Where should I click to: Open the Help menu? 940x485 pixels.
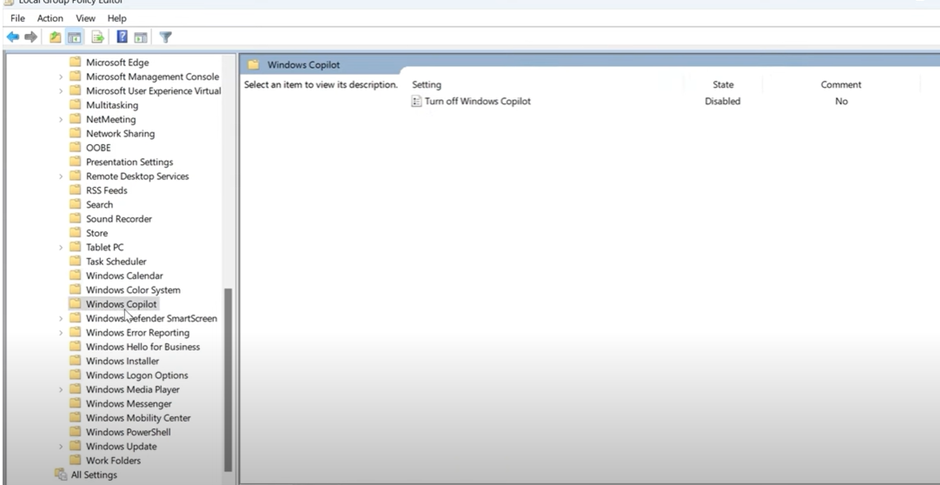click(x=117, y=19)
